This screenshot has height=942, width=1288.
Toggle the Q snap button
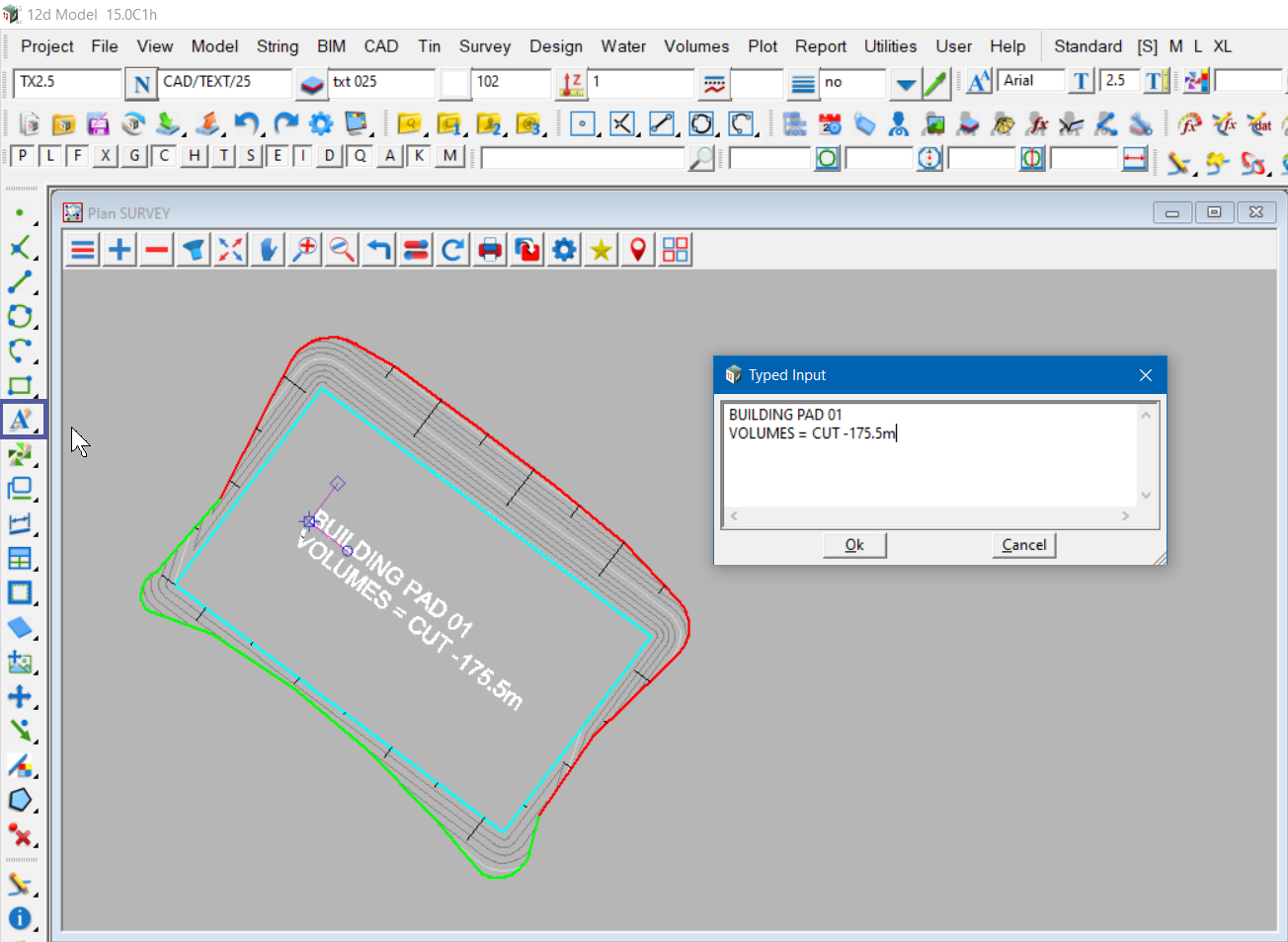click(360, 155)
